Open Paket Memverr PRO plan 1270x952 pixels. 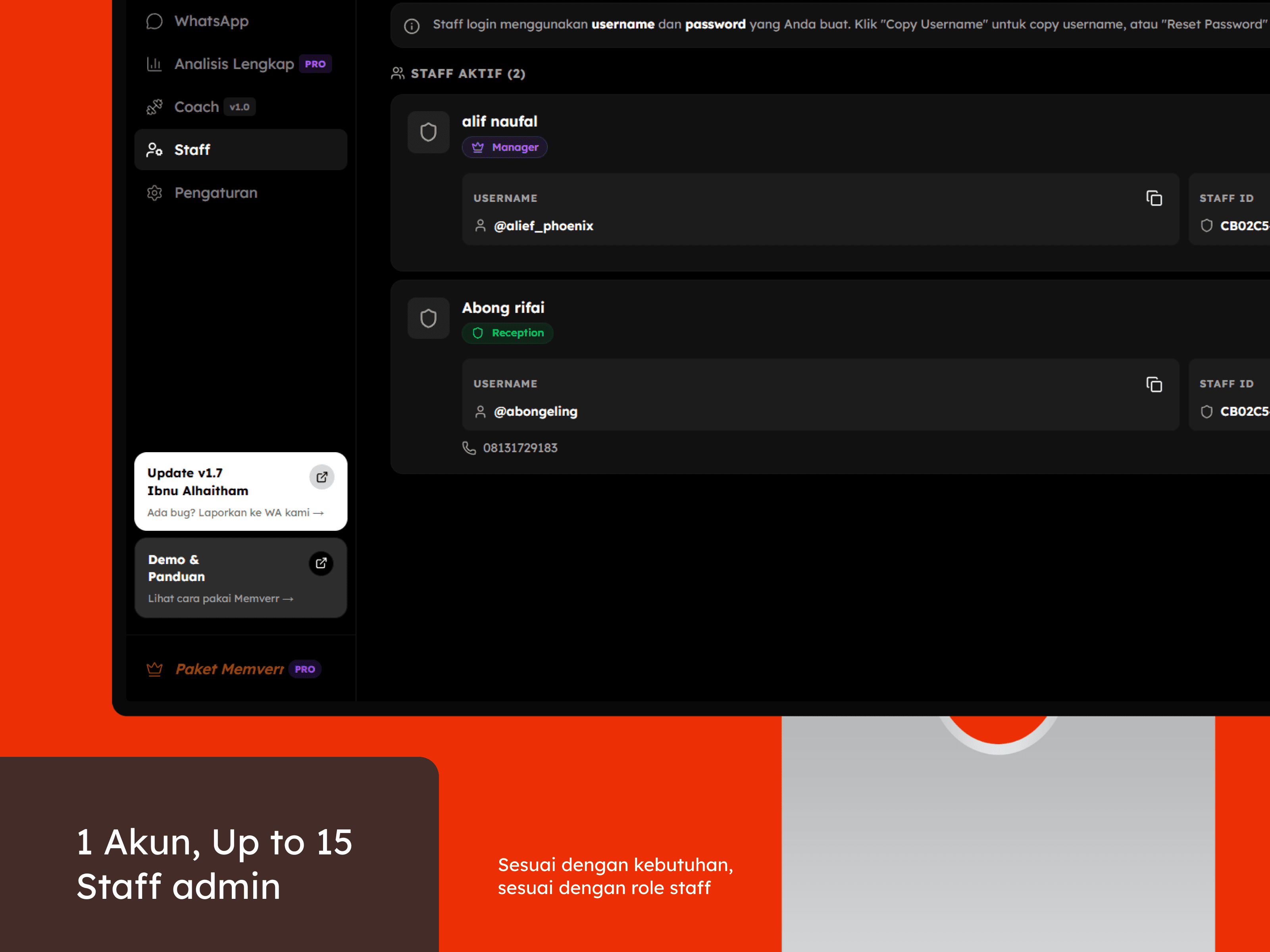coord(230,669)
